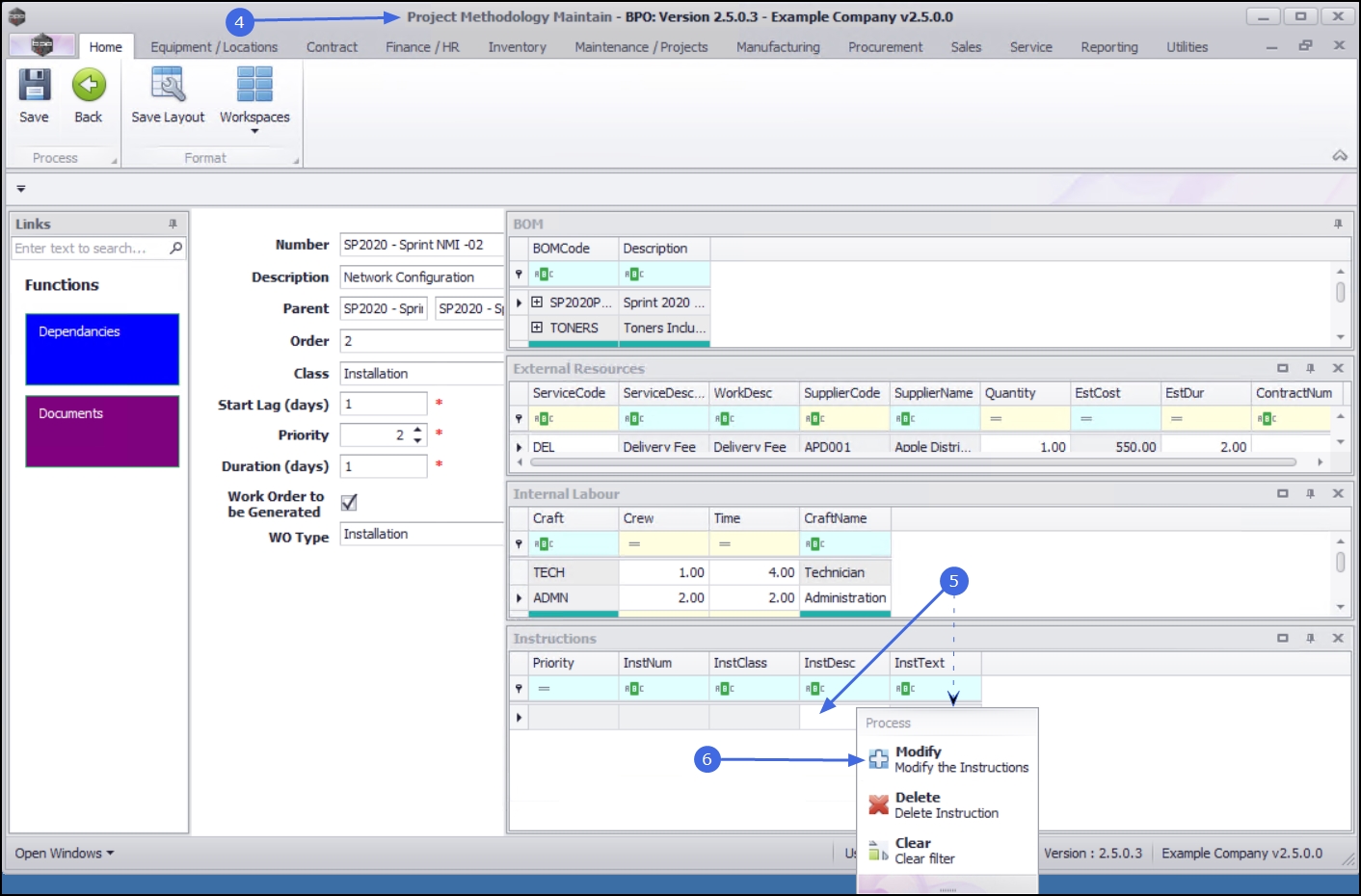Pin the External Resources panel
The width and height of the screenshot is (1361, 896).
(x=1310, y=368)
